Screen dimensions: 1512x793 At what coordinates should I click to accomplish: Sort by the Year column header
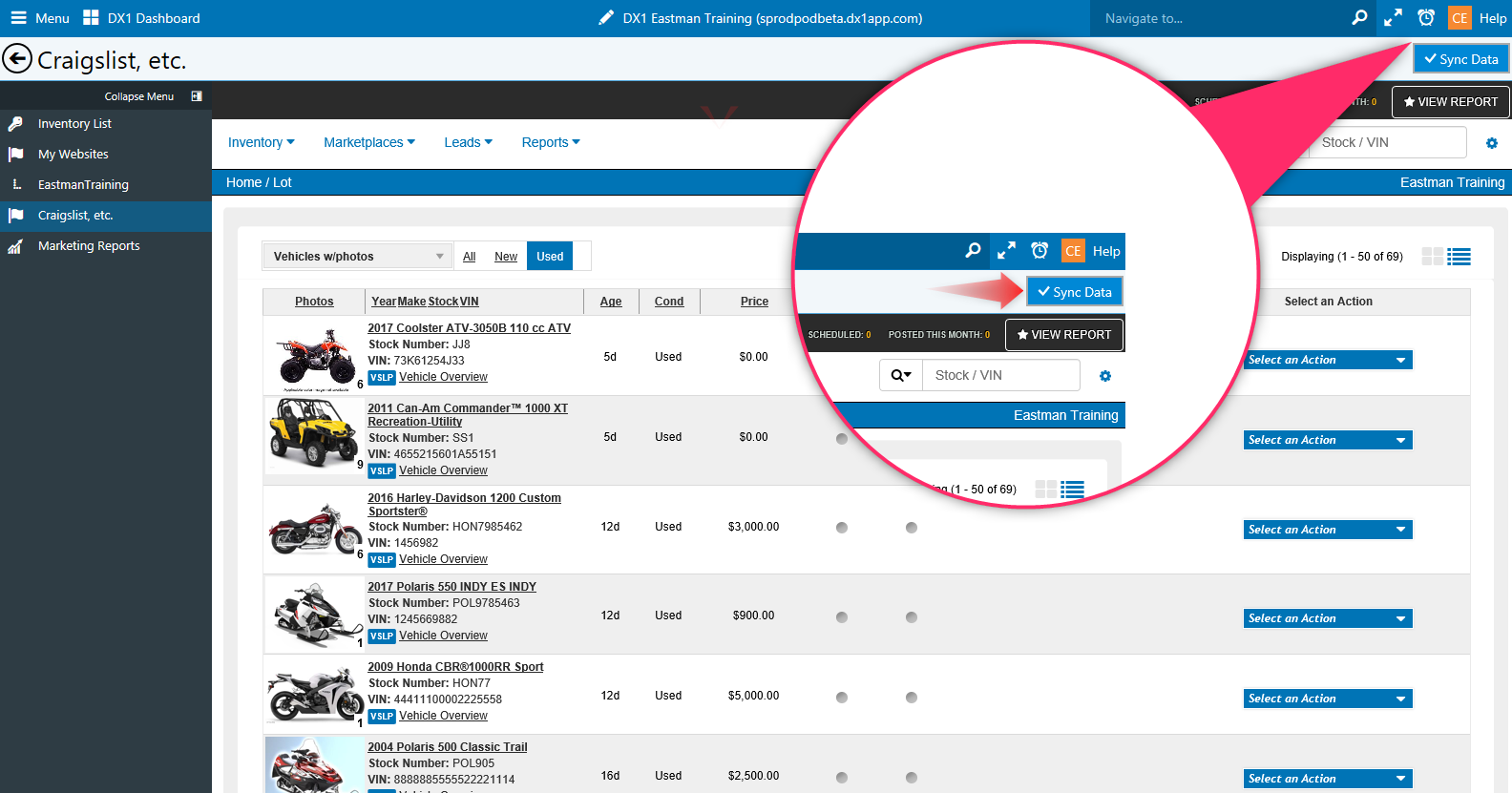point(384,302)
